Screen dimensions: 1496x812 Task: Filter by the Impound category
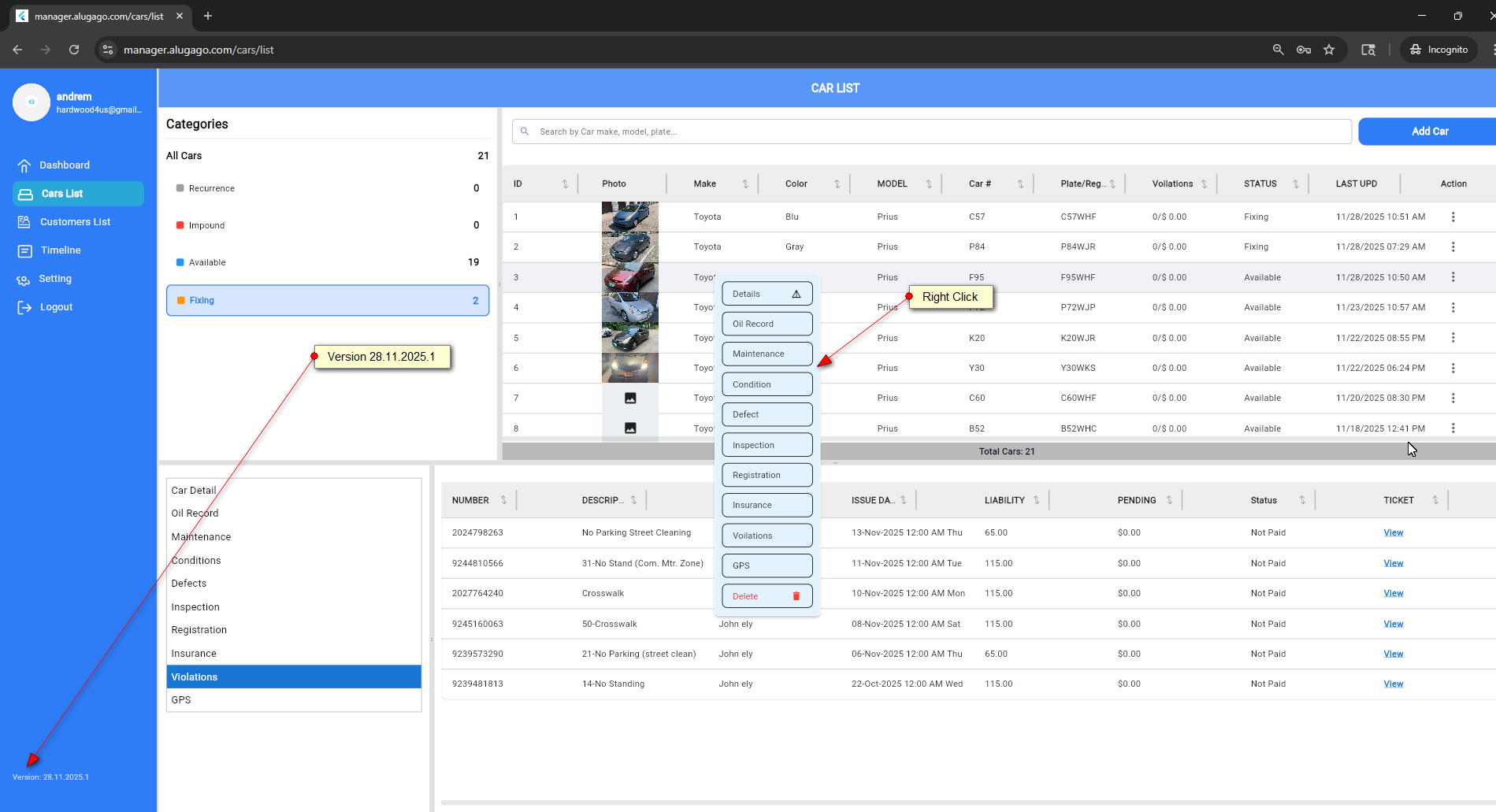click(206, 225)
